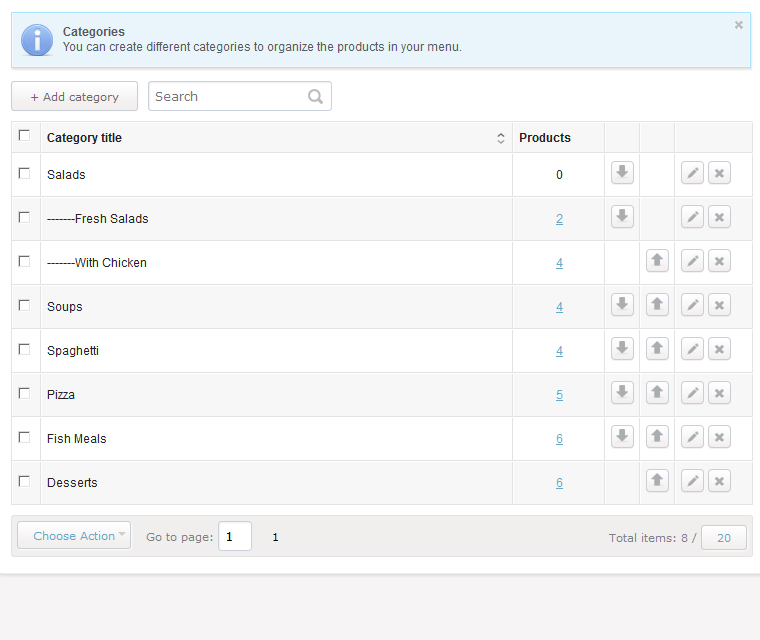760x640 pixels.
Task: Edit the Soups category
Action: point(692,305)
